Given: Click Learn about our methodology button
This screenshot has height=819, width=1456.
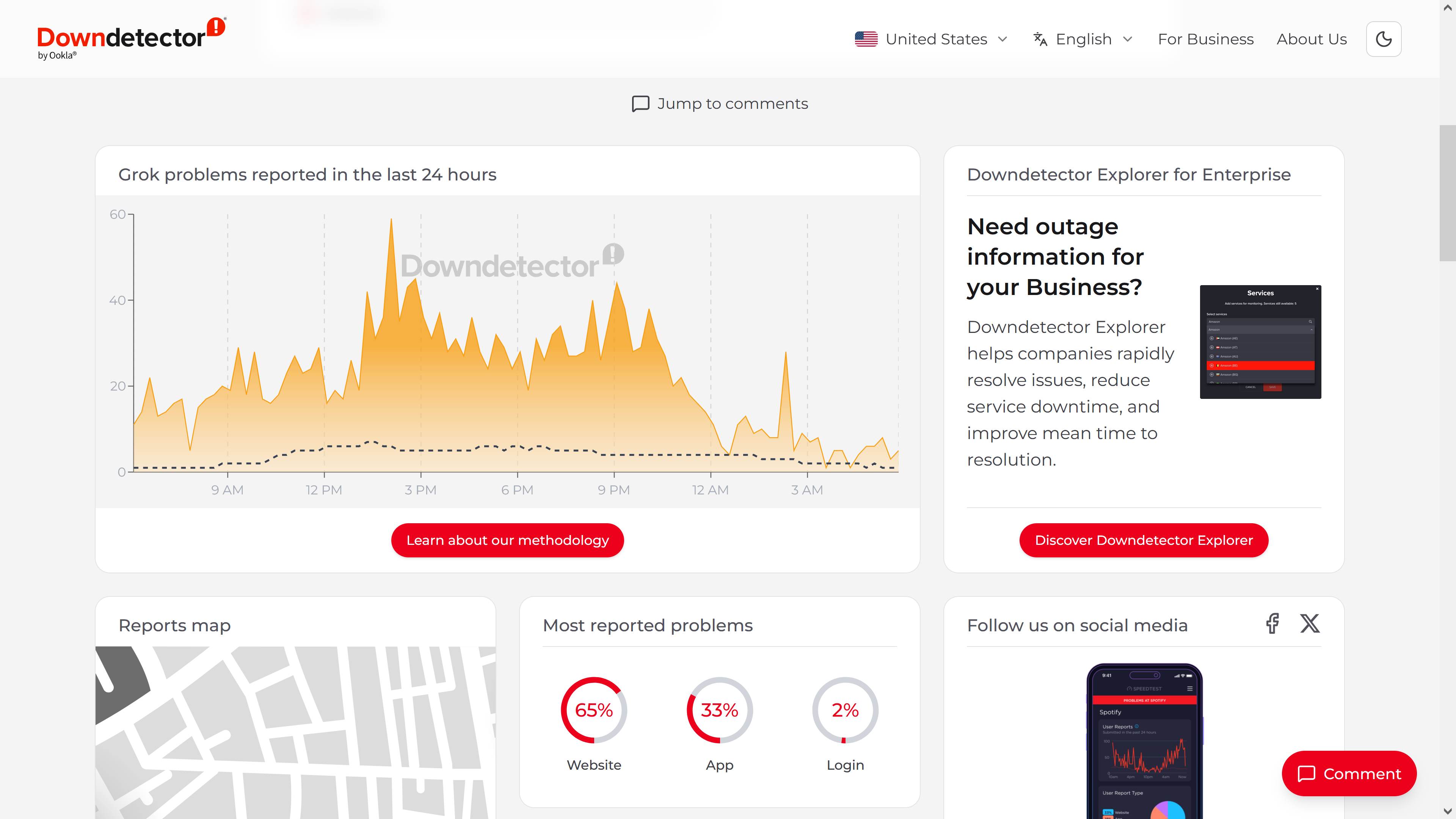Looking at the screenshot, I should pos(507,540).
